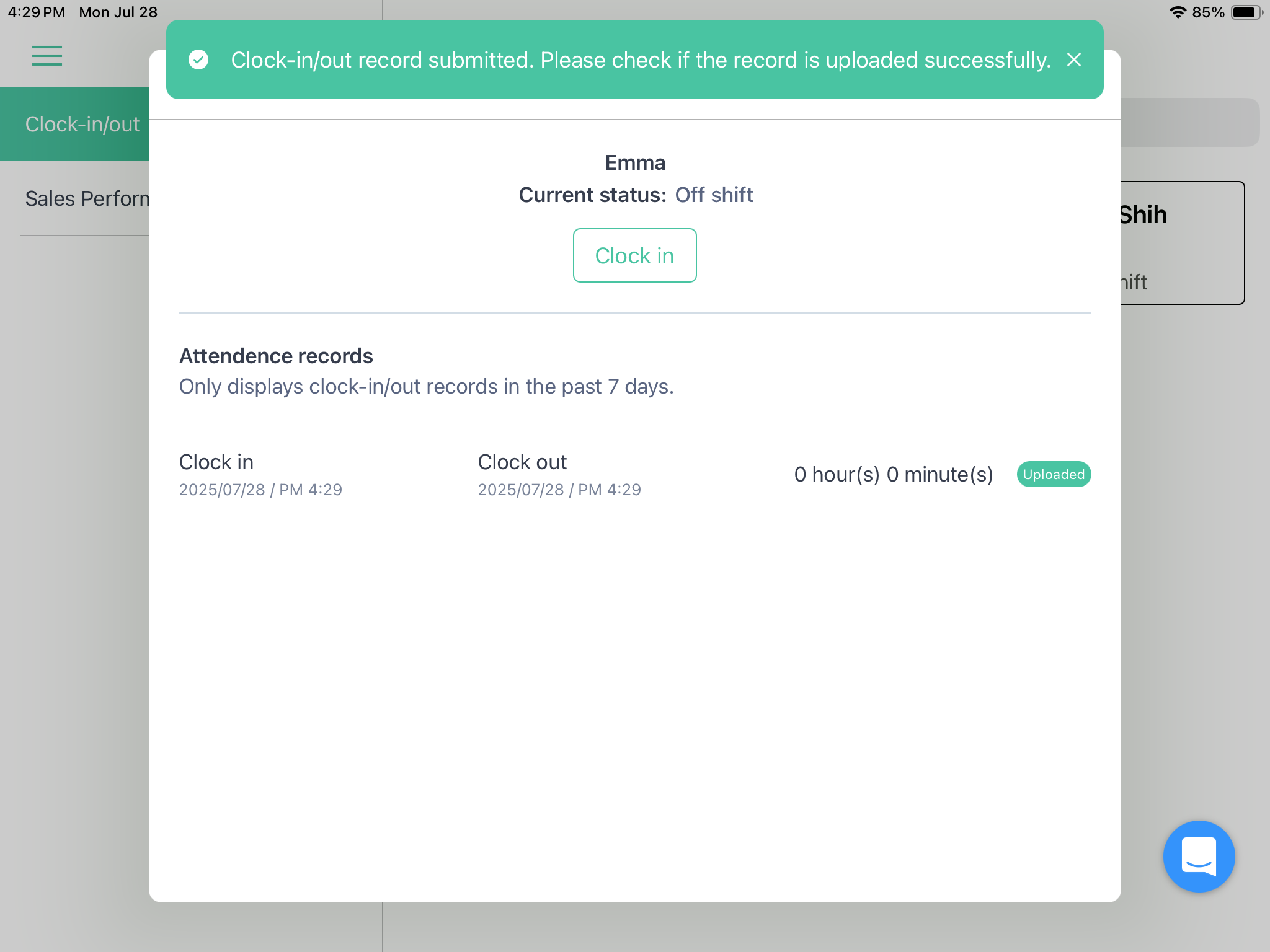
Task: Tap the battery icon in status bar
Action: click(1246, 12)
